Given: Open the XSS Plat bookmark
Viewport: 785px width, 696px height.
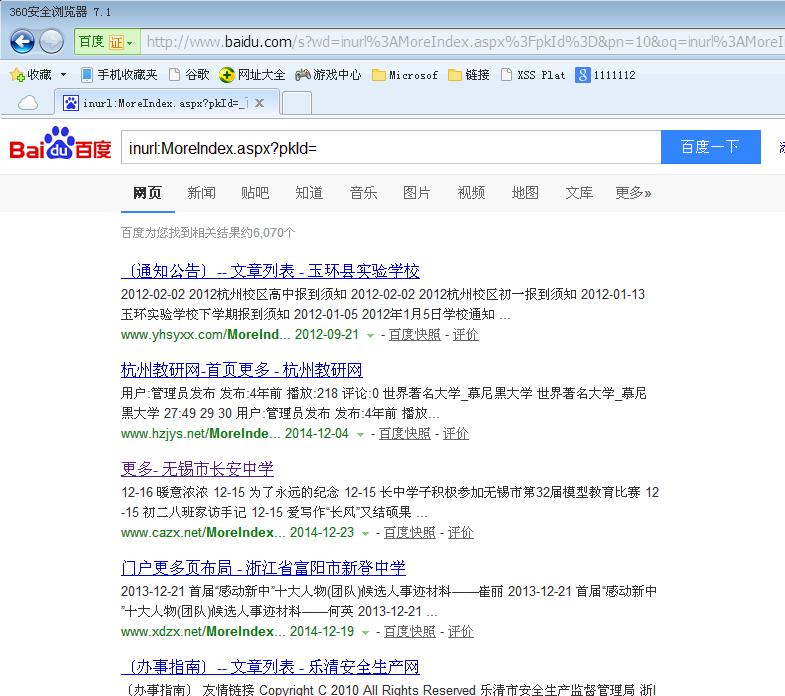Looking at the screenshot, I should (533, 75).
